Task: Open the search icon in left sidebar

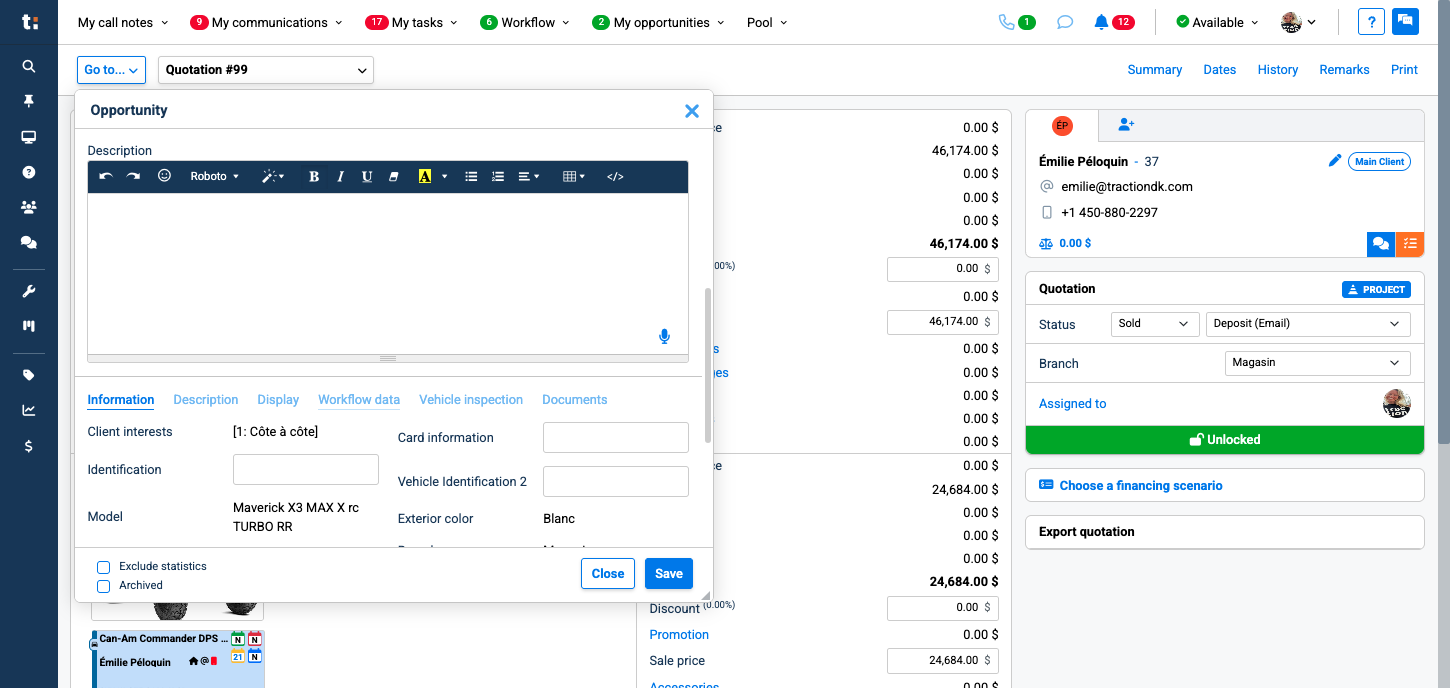Action: (x=29, y=66)
